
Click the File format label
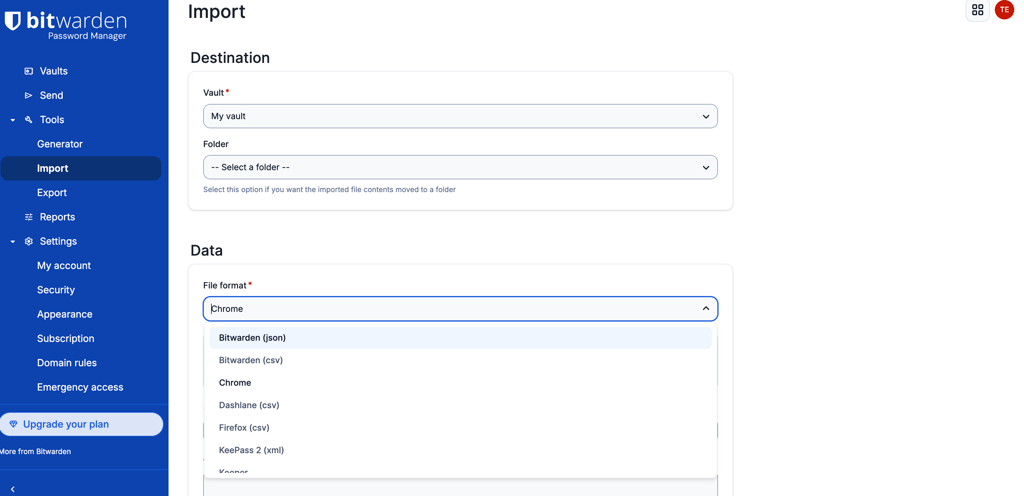pos(225,285)
